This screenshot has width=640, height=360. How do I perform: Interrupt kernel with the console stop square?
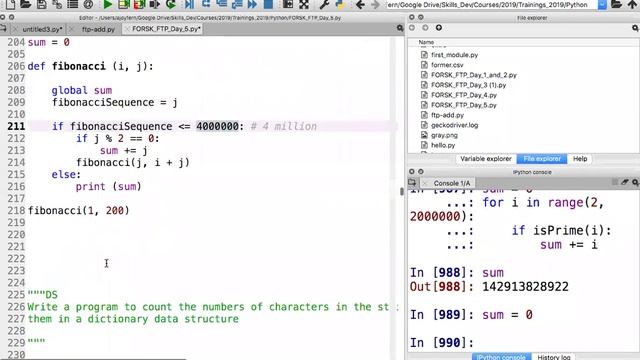click(x=615, y=182)
